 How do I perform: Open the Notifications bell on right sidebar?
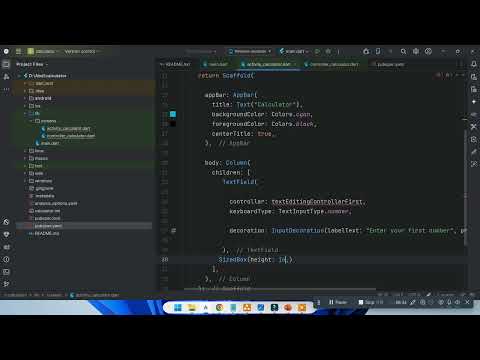474,64
